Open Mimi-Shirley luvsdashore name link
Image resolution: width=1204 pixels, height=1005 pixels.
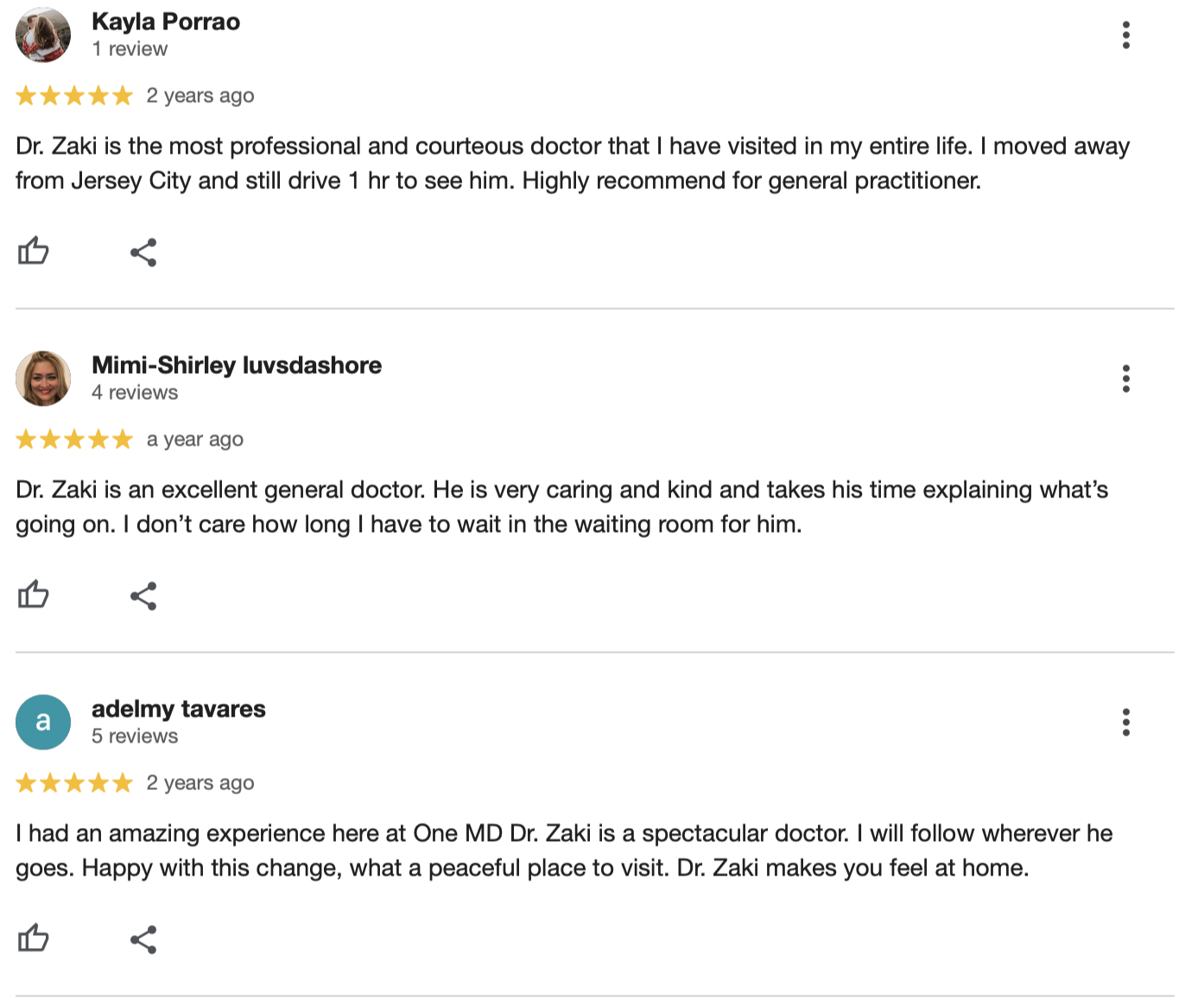(237, 365)
